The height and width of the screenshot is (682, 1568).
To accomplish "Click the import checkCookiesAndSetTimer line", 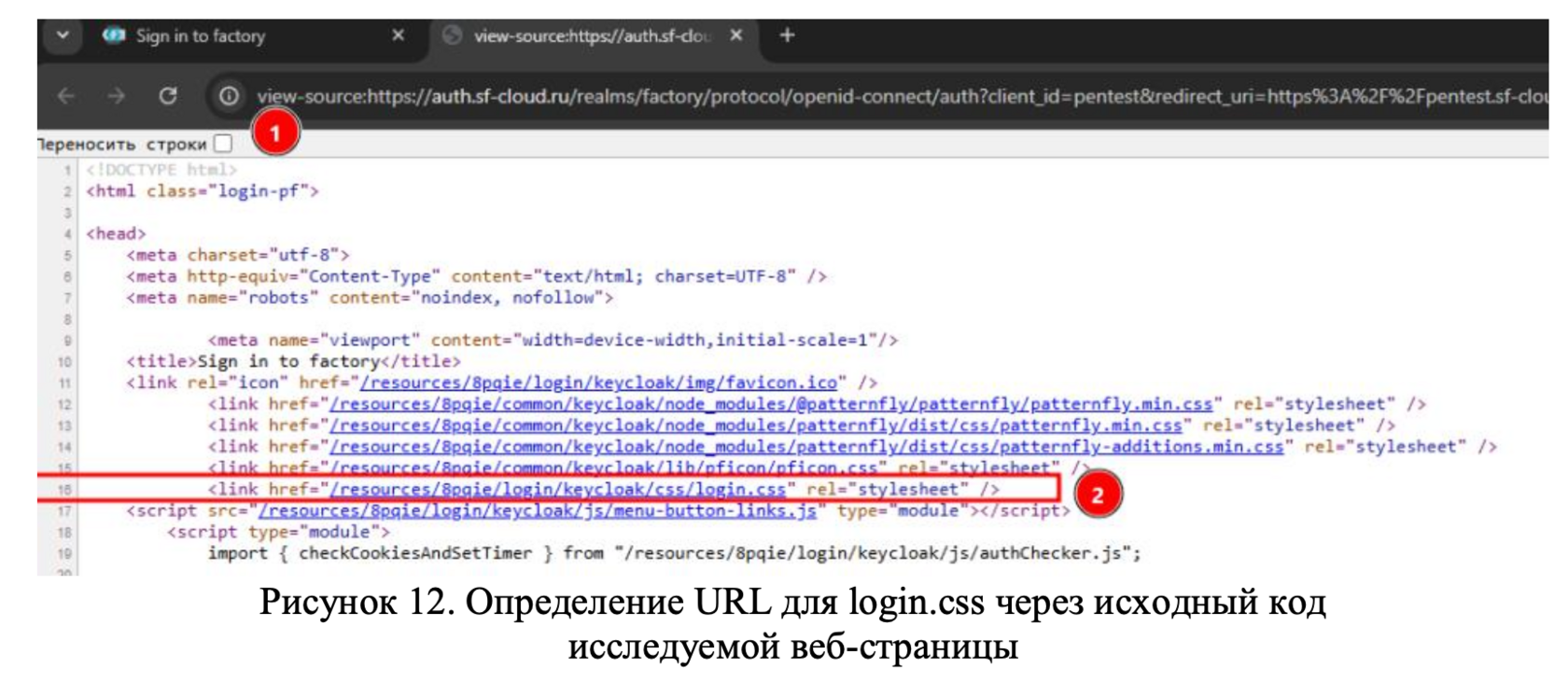I will tap(674, 553).
